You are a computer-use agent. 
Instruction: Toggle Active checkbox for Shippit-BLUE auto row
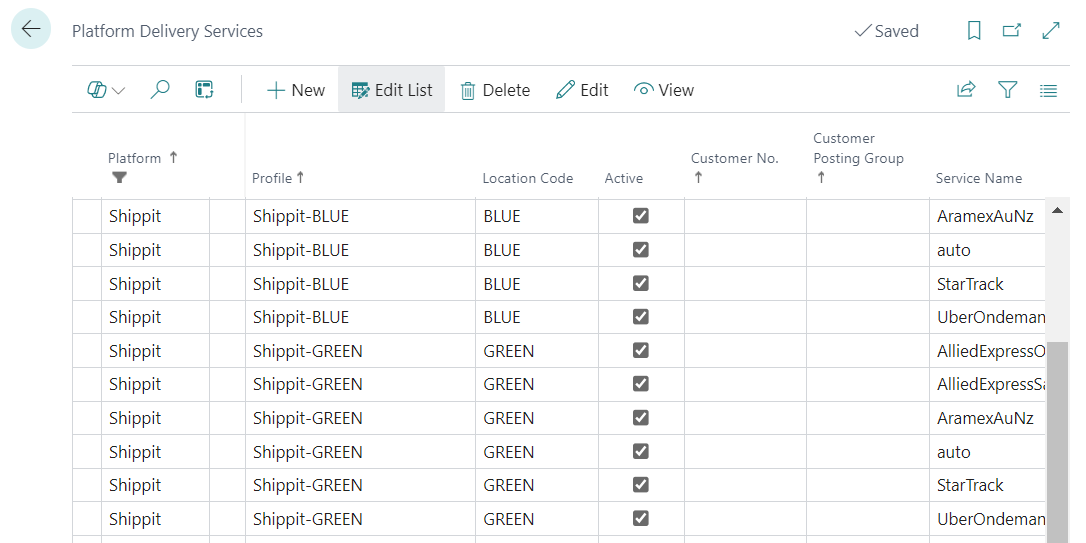click(x=641, y=250)
